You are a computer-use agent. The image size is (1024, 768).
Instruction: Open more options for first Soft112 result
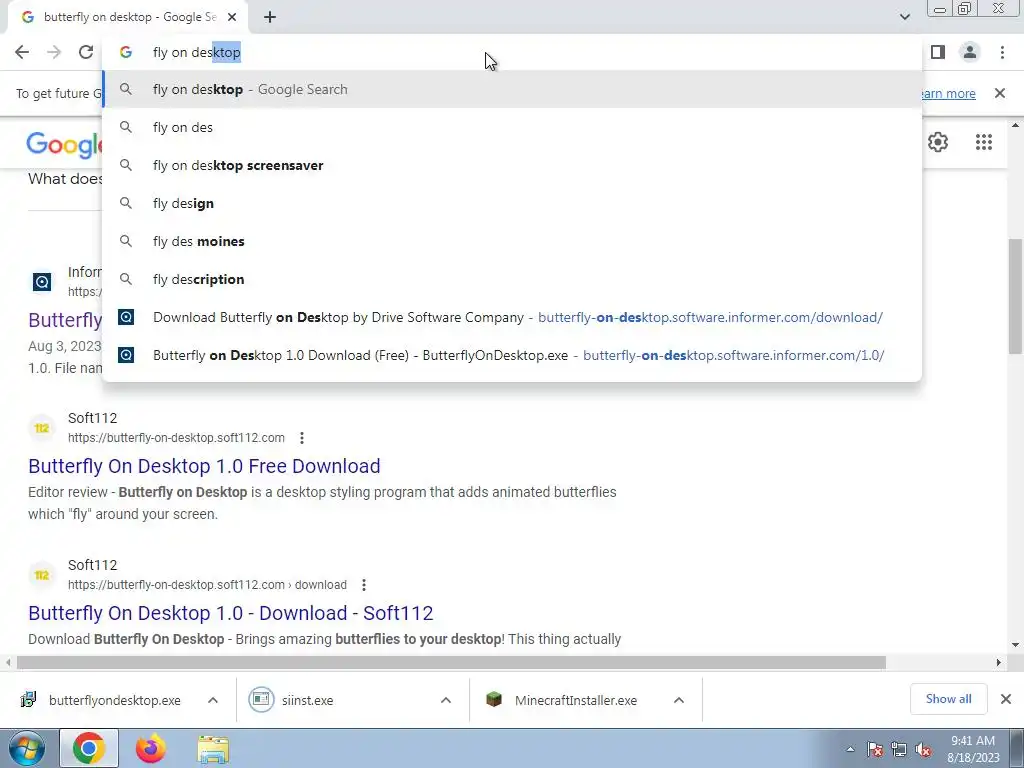coord(302,438)
